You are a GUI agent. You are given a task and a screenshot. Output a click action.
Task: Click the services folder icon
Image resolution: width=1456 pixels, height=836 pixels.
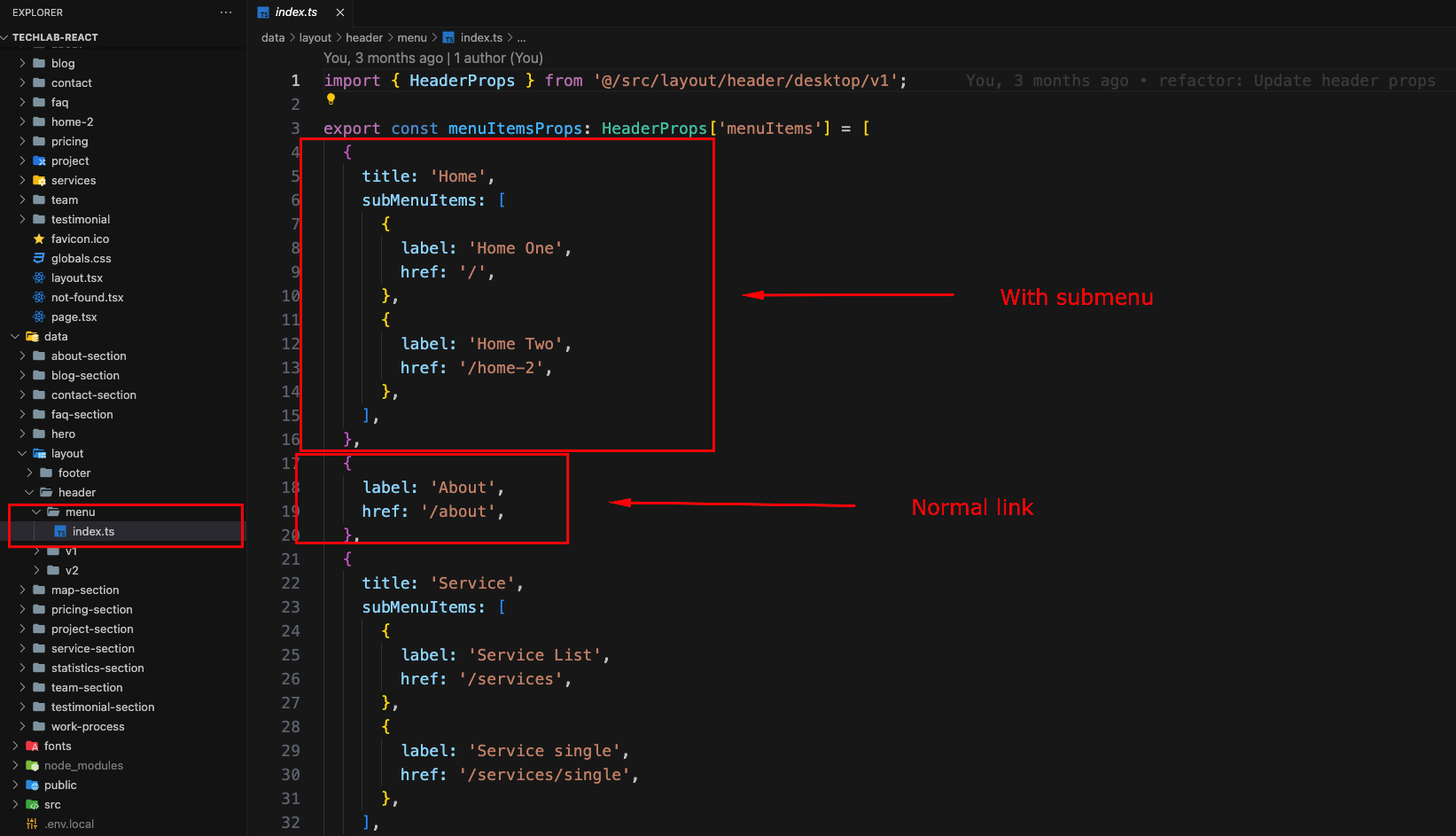(39, 181)
